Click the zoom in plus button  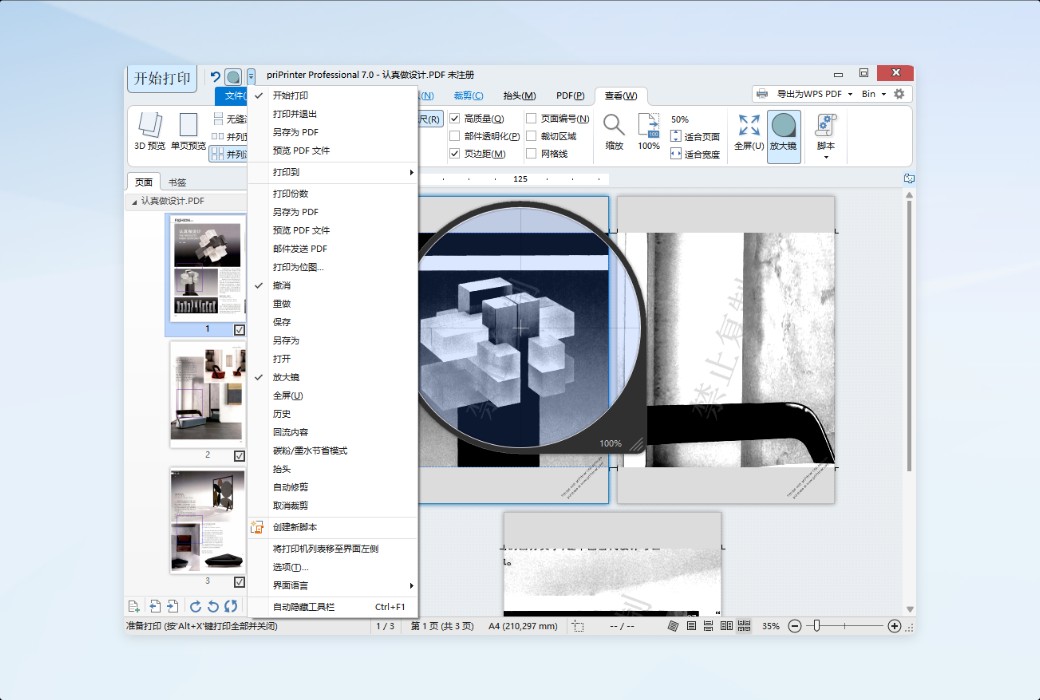tap(894, 626)
